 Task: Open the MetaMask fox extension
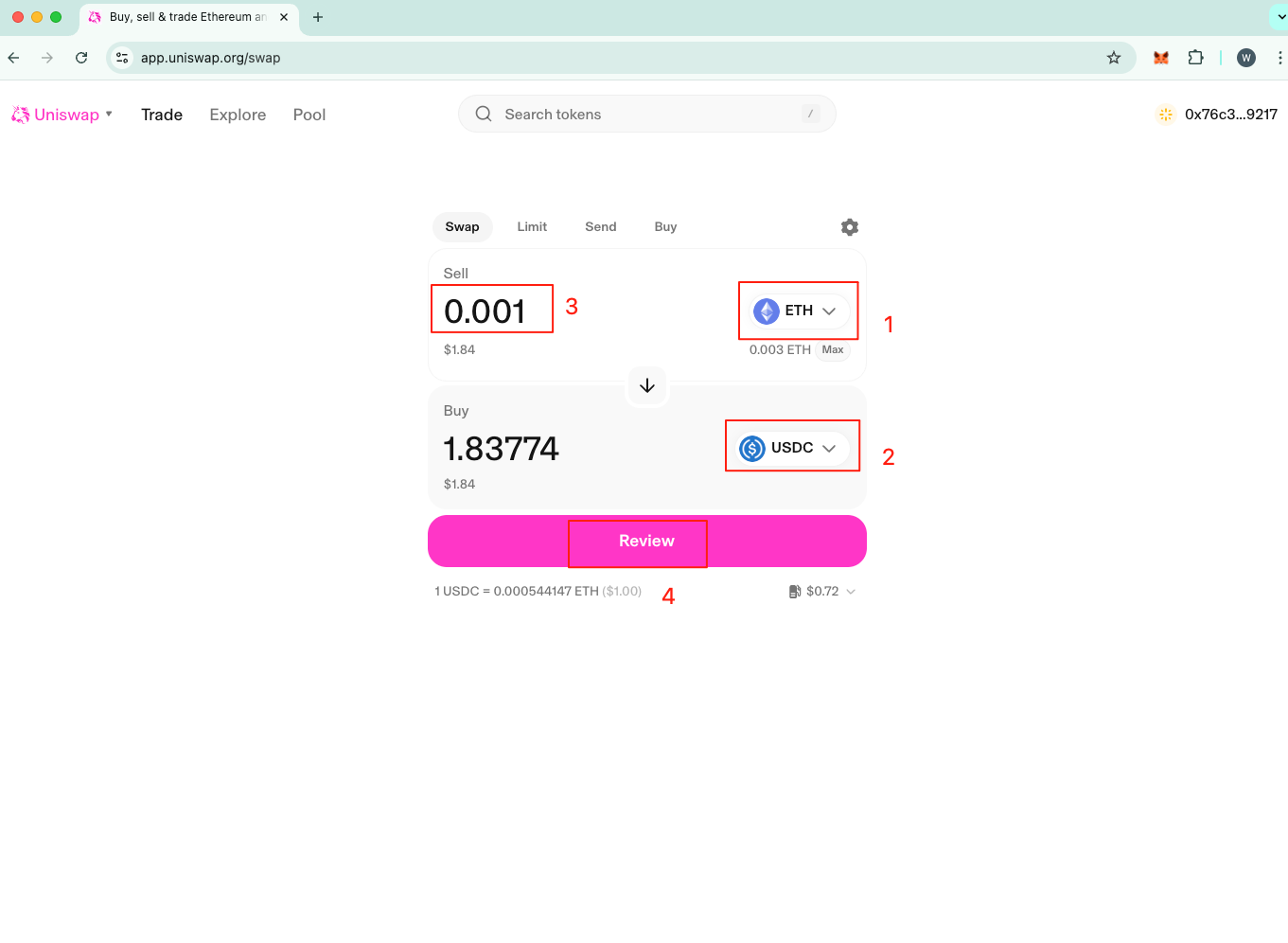coord(1161,58)
